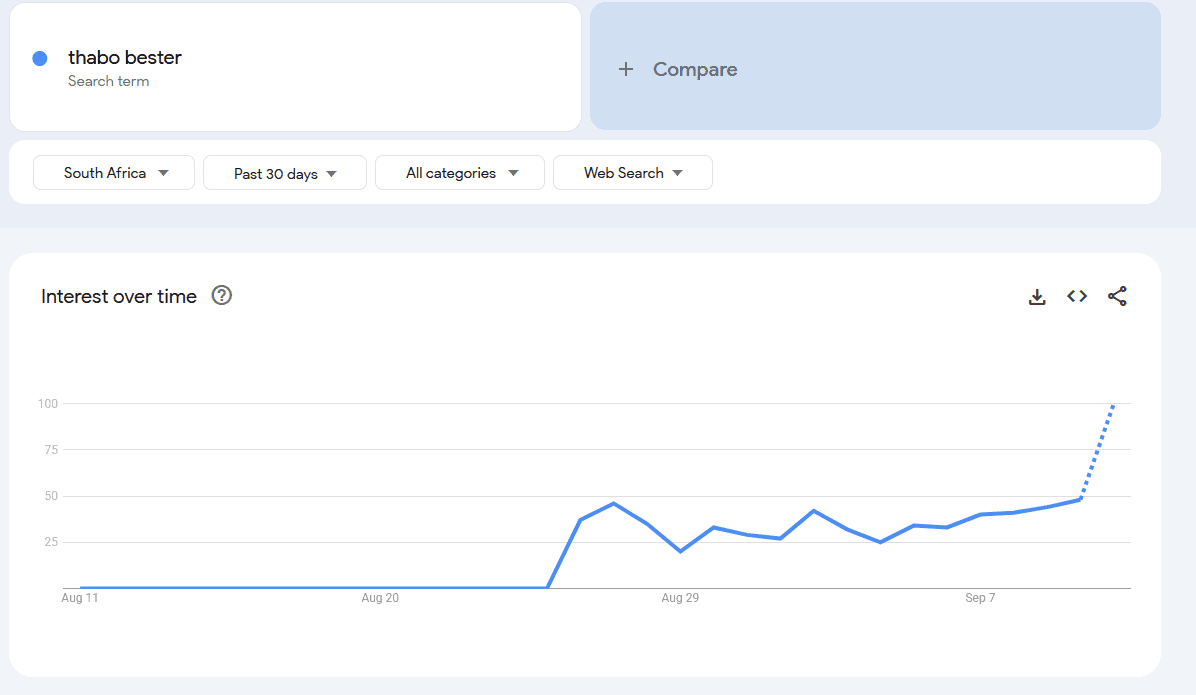Select the Aug 11 date label
The image size is (1196, 695).
pos(80,598)
